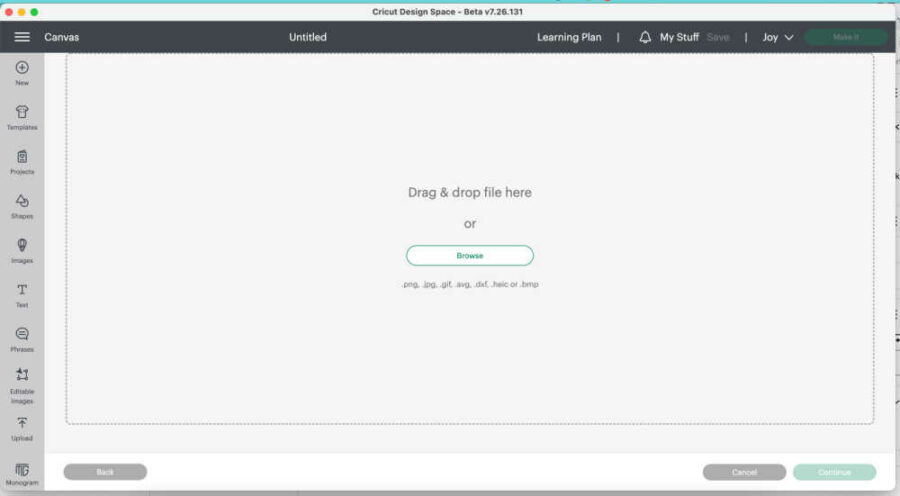Cancel the upload
The height and width of the screenshot is (496, 900).
[744, 472]
